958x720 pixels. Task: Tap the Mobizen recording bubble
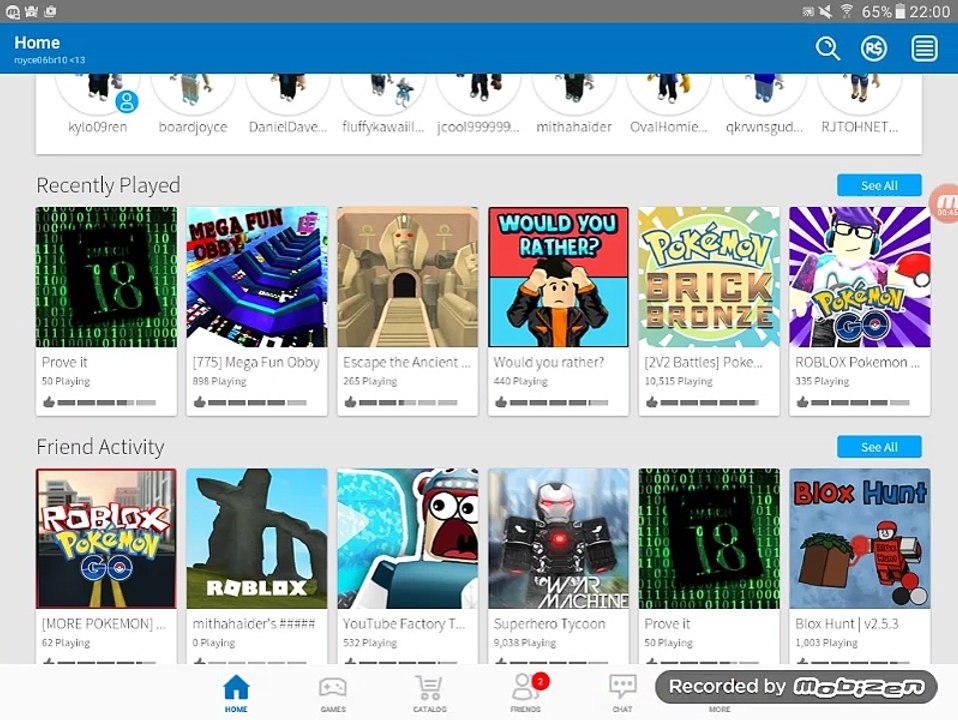point(945,204)
